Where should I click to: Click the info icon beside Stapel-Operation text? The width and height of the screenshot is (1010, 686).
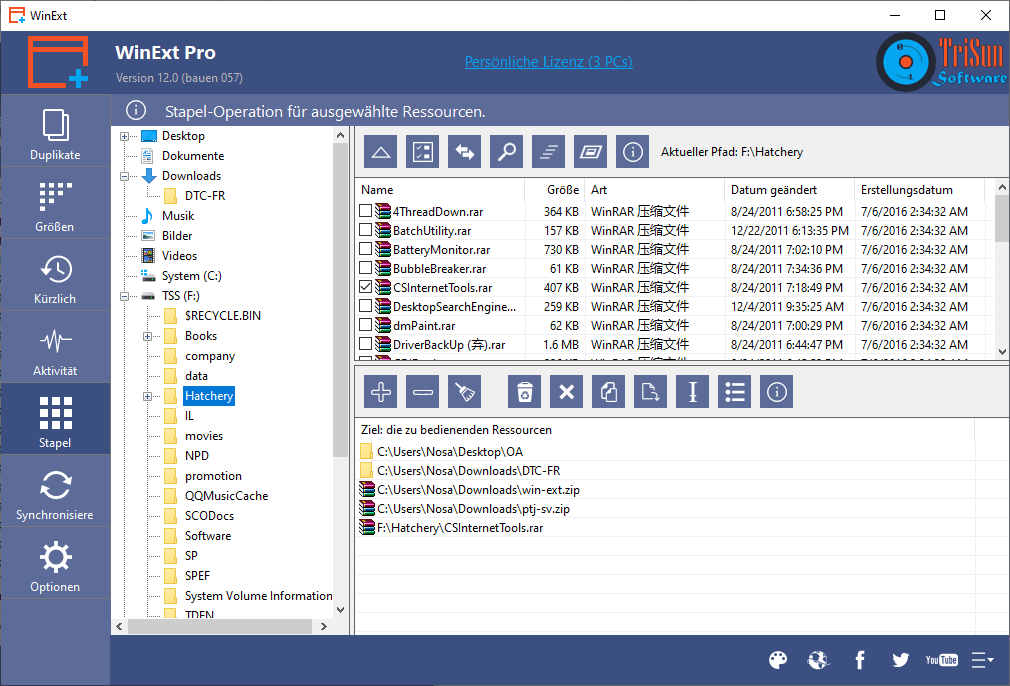point(136,110)
